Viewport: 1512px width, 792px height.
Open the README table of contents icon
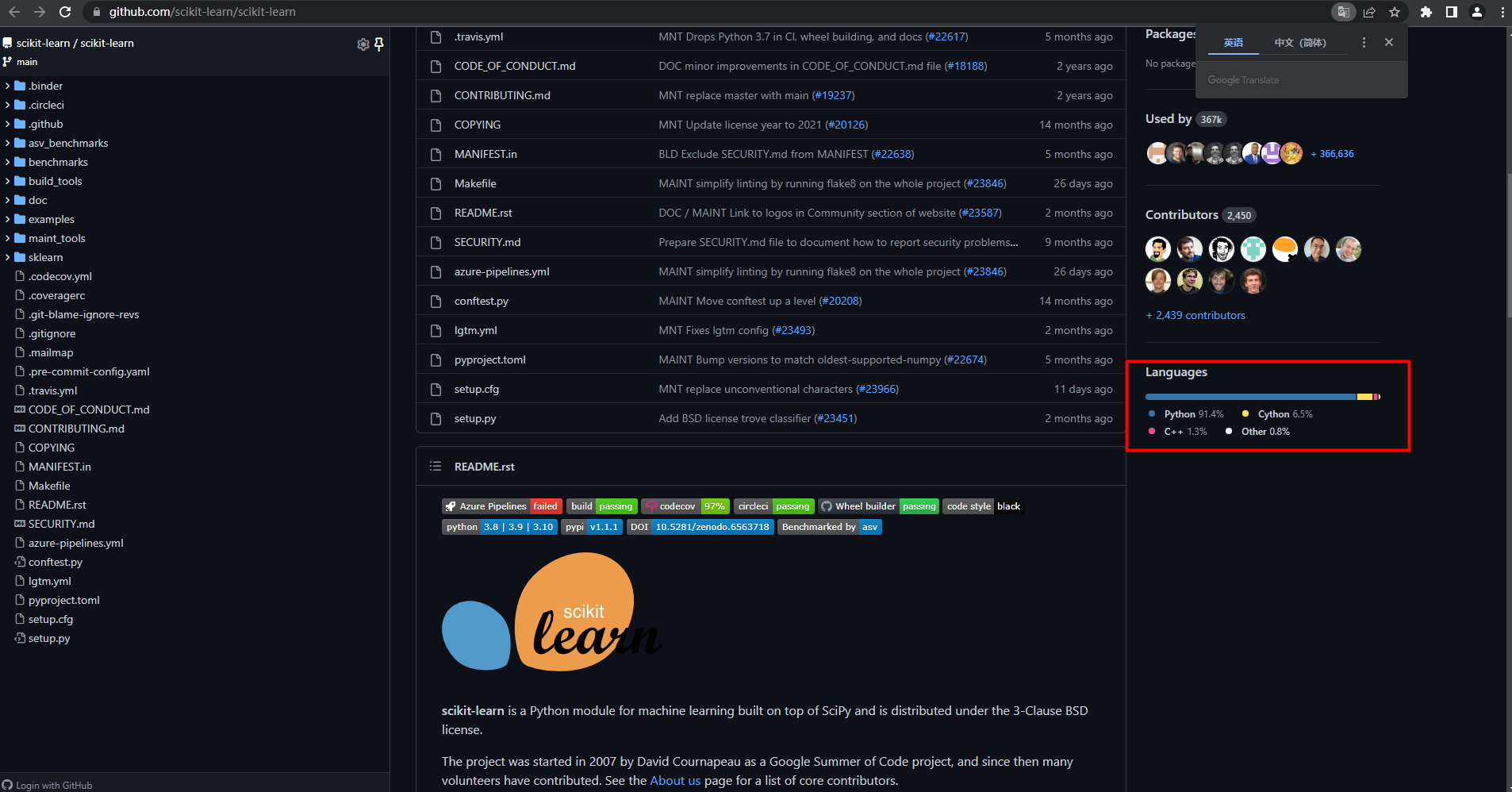[436, 467]
